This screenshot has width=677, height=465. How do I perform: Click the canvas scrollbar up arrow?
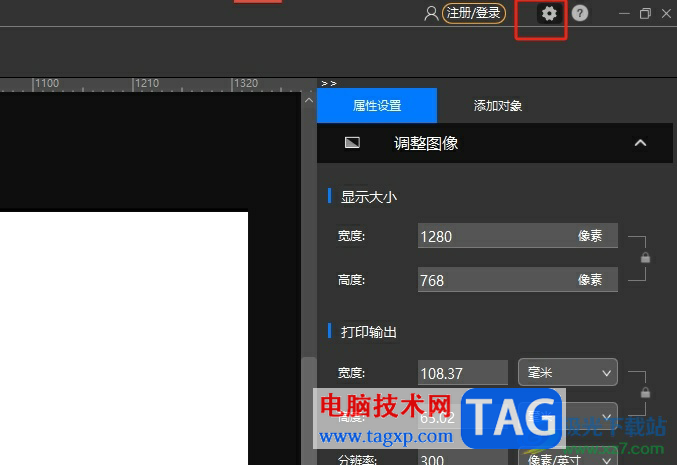[309, 100]
